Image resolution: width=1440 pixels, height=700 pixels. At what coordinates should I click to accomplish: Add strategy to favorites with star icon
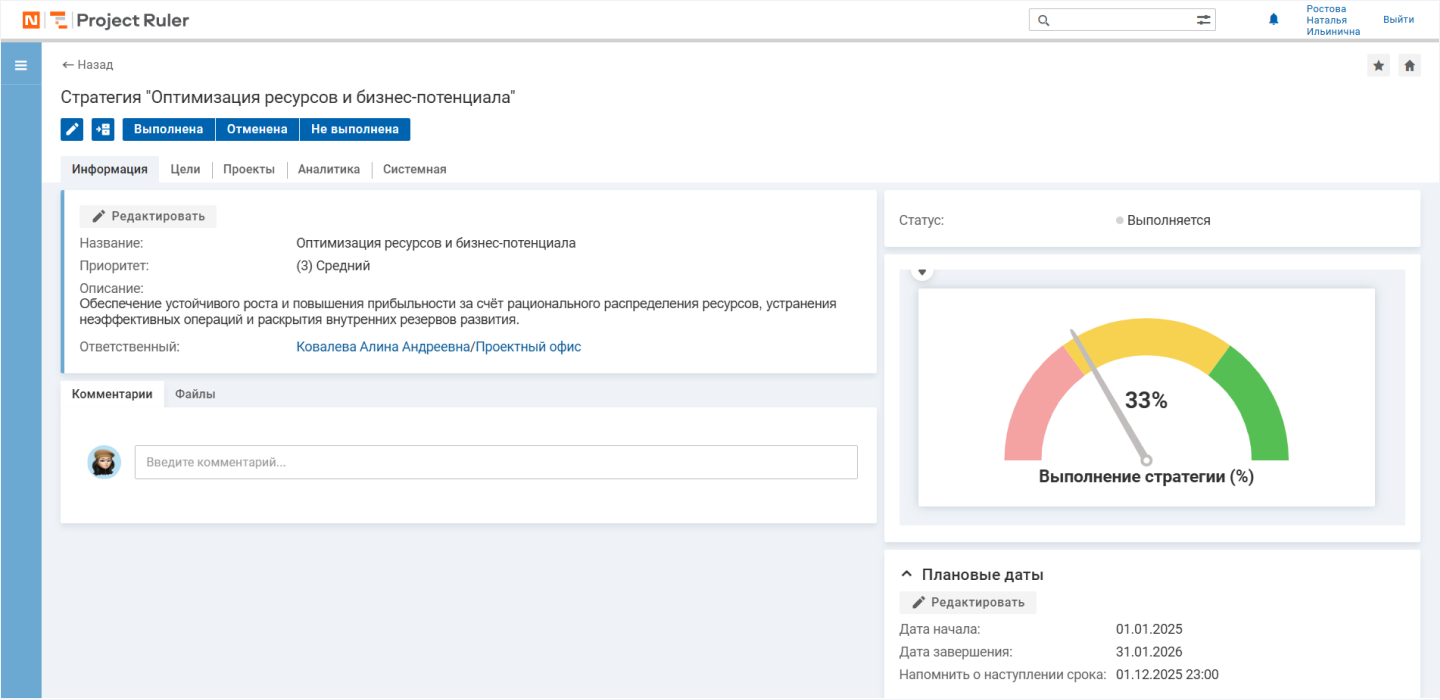1378,65
